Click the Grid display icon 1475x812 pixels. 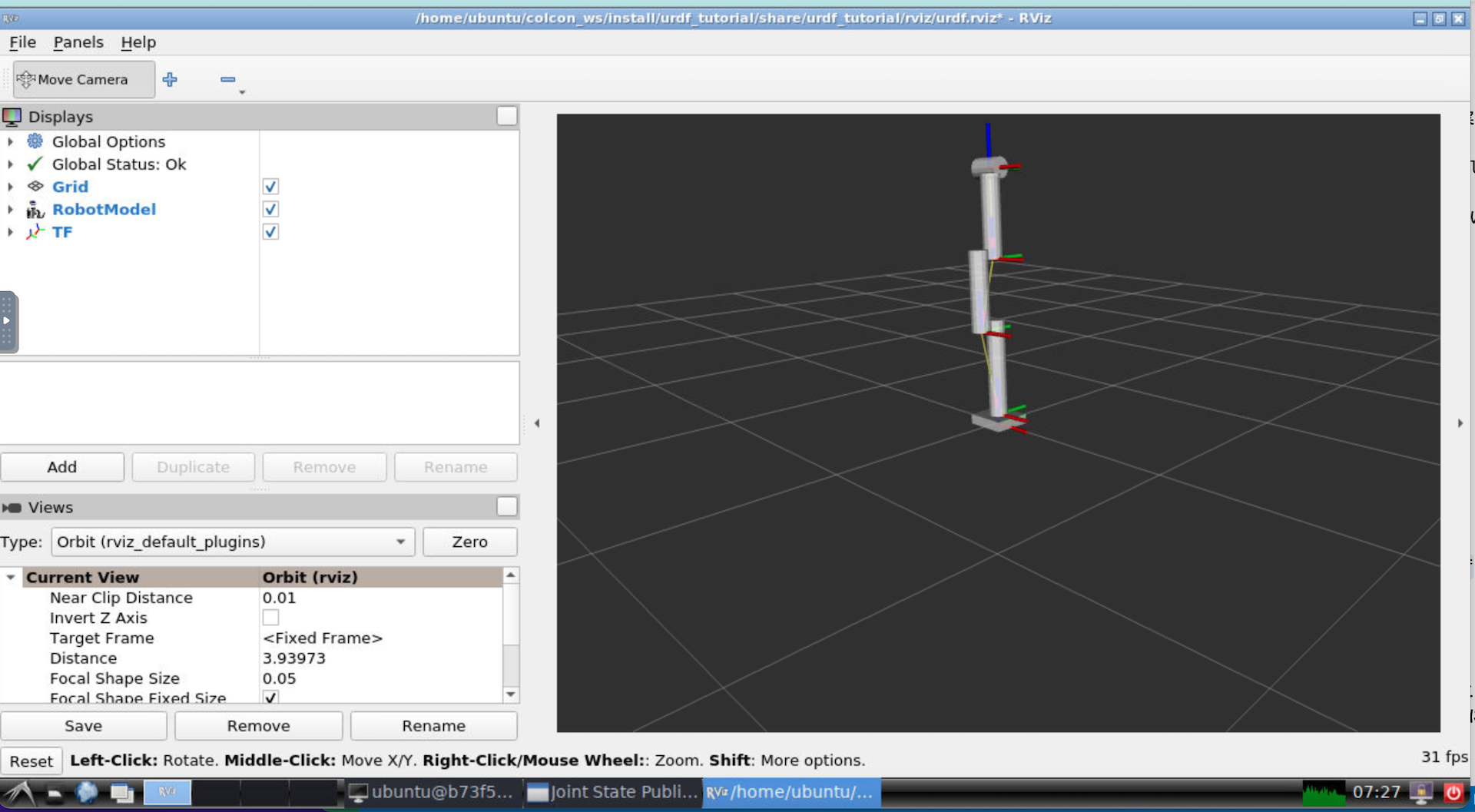35,187
